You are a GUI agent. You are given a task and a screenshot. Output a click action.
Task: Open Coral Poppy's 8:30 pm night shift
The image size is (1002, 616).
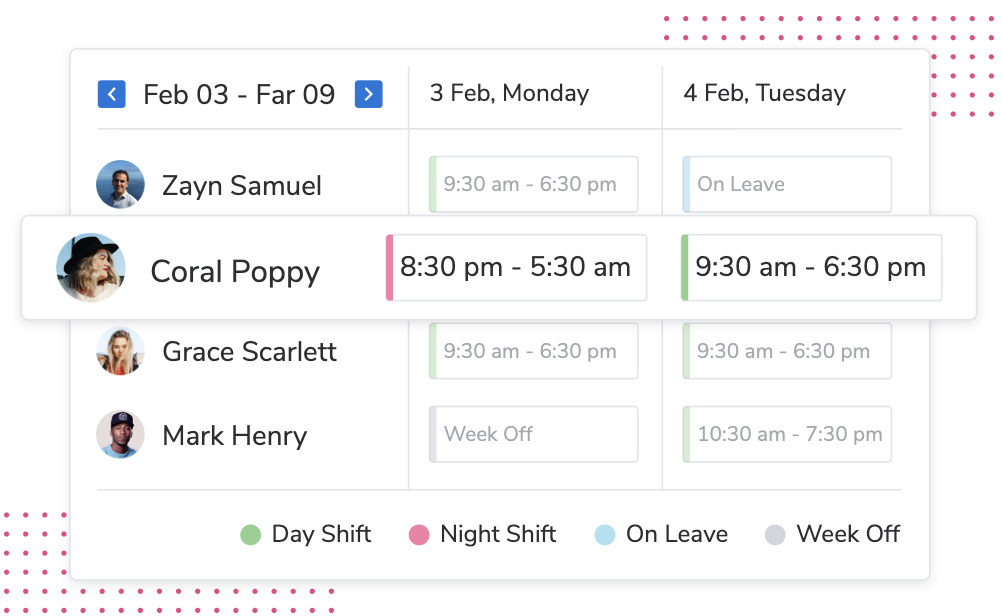516,268
